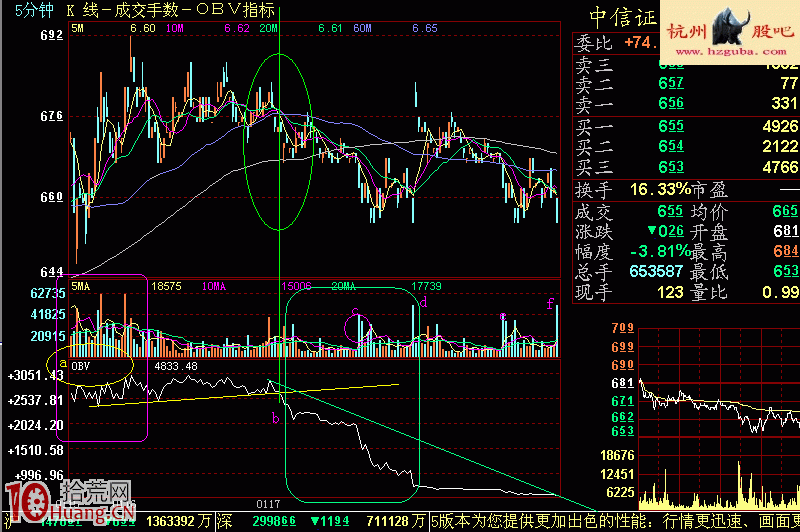The image size is (800, 532).
Task: Click the 20MA volume value 17739
Action: coord(427,286)
